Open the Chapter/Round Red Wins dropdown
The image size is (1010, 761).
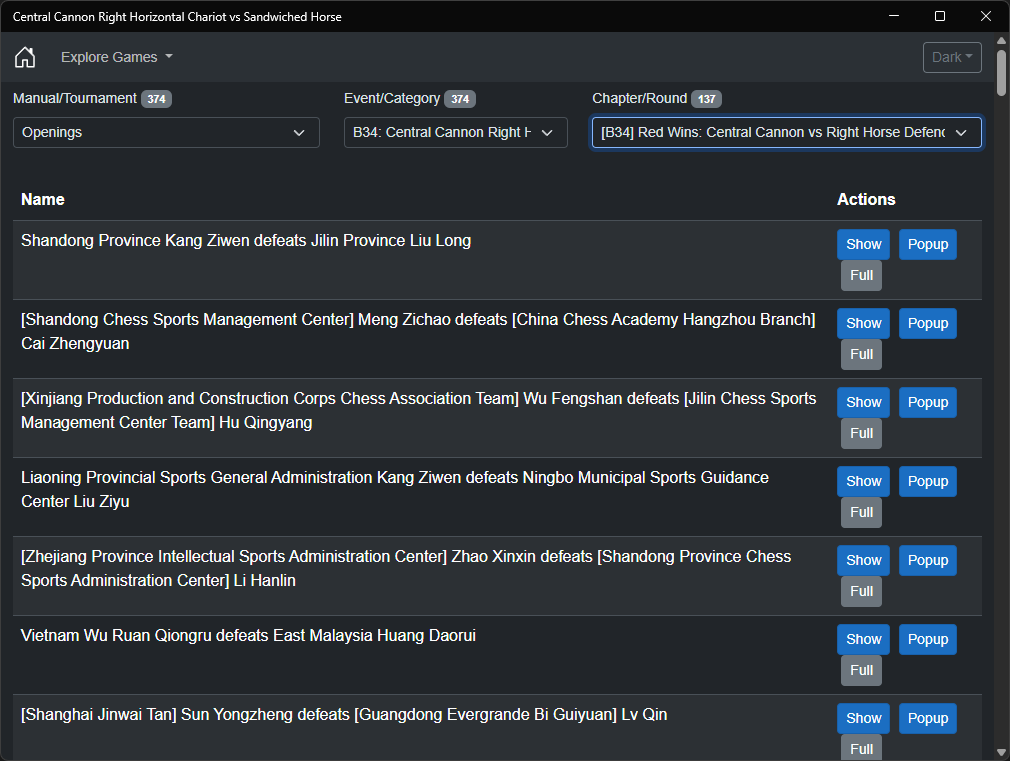click(x=786, y=132)
